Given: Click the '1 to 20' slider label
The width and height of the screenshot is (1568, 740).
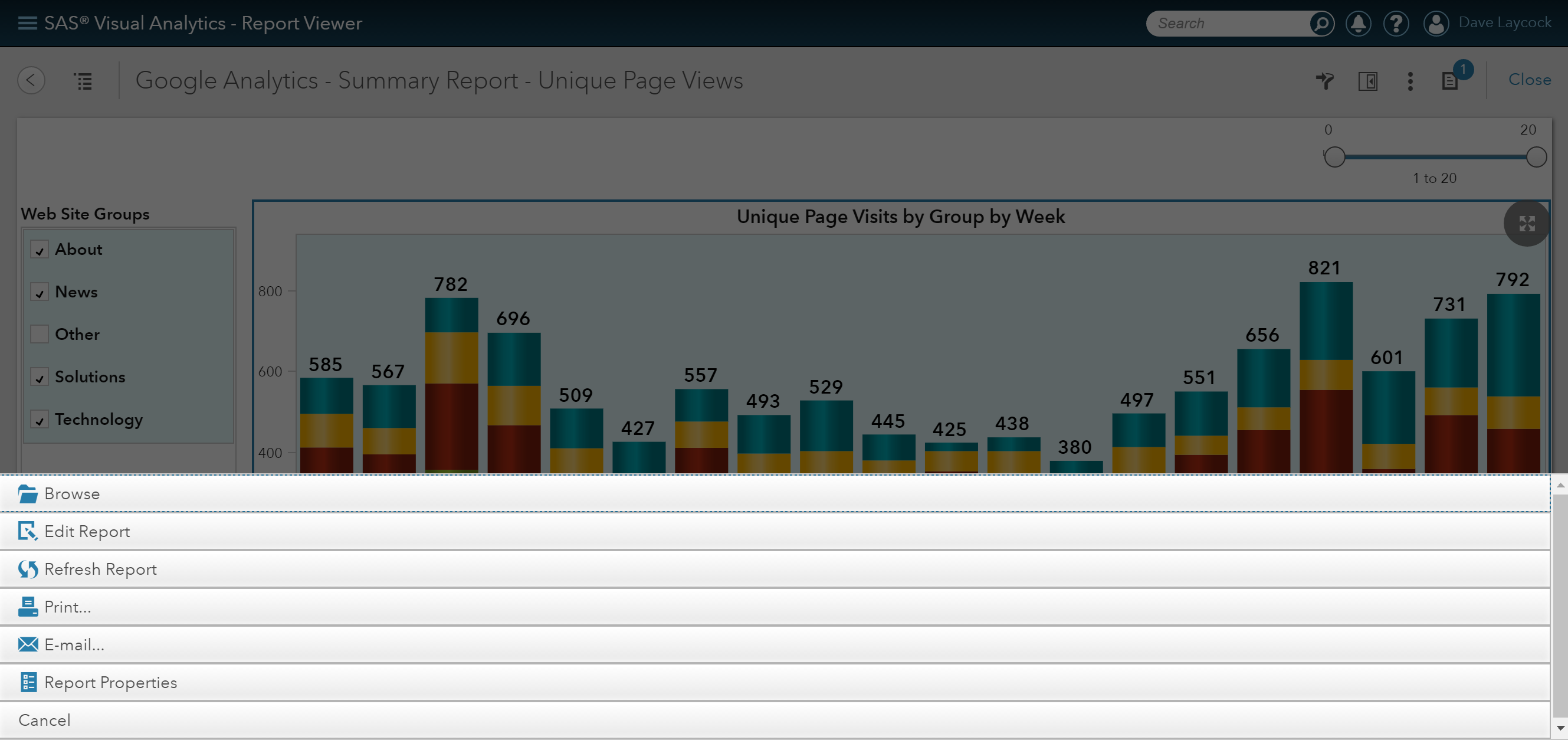Looking at the screenshot, I should coord(1434,178).
